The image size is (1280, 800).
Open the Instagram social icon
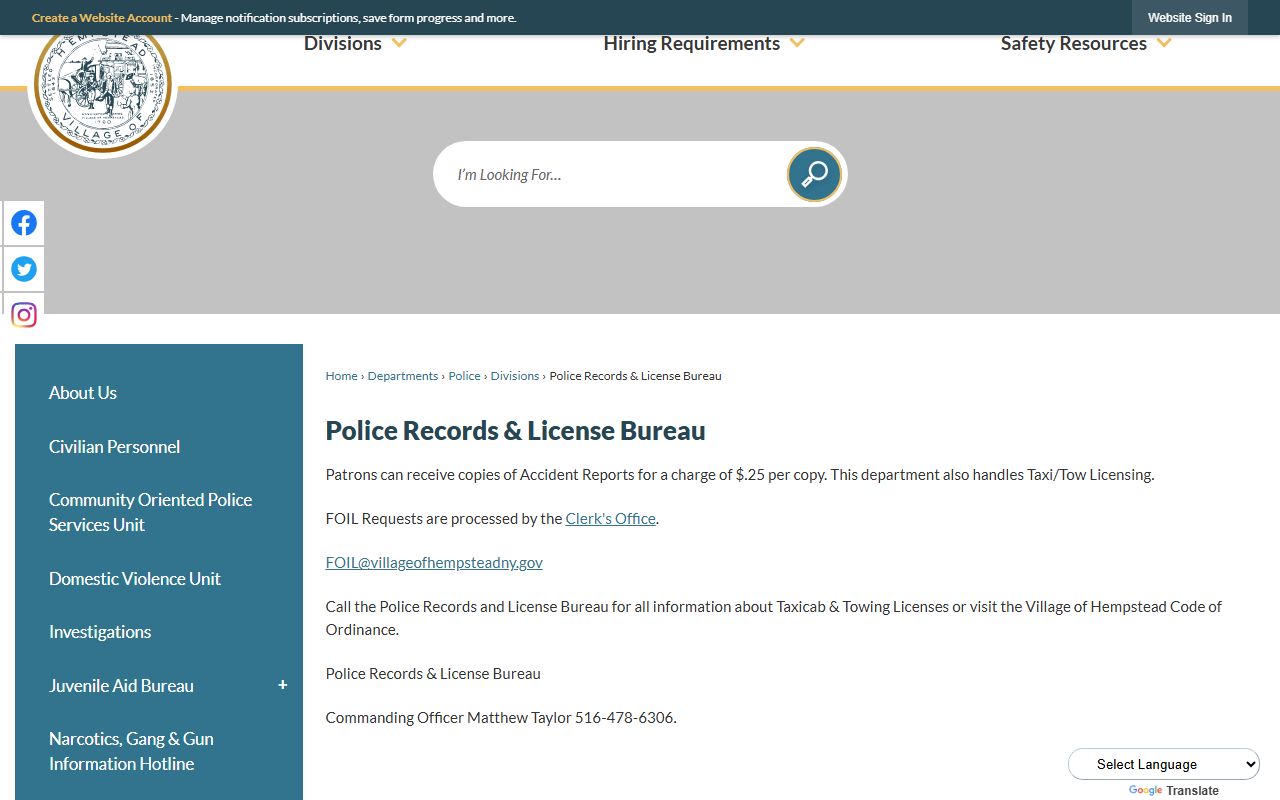tap(24, 315)
